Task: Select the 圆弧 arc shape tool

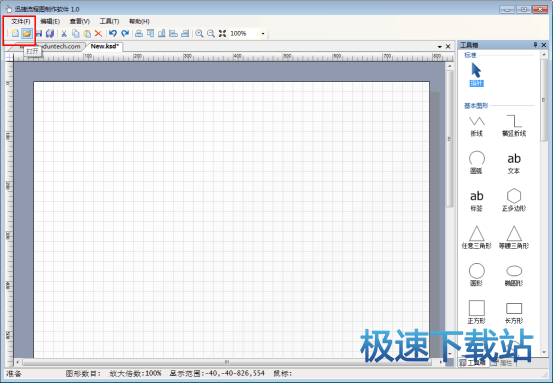Action: 477,163
